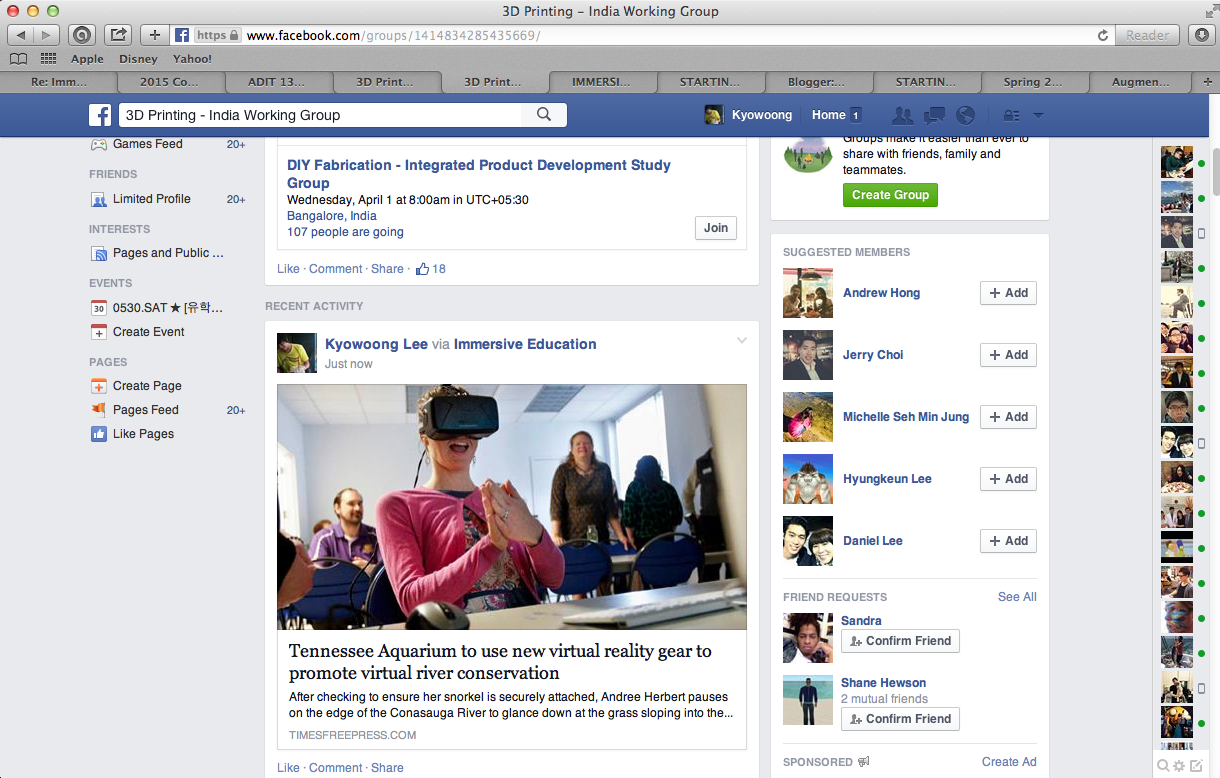The width and height of the screenshot is (1220, 778).
Task: Add Michelle Seh Min Jung to group
Action: pyautogui.click(x=1008, y=417)
